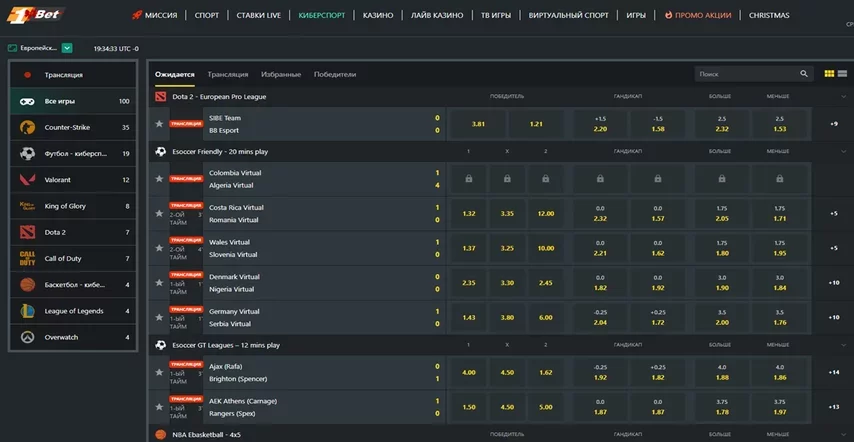Image resolution: width=854 pixels, height=442 pixels.
Task: Select handicap -0.25 at 1.92 for Ajax match
Action: tap(600, 372)
